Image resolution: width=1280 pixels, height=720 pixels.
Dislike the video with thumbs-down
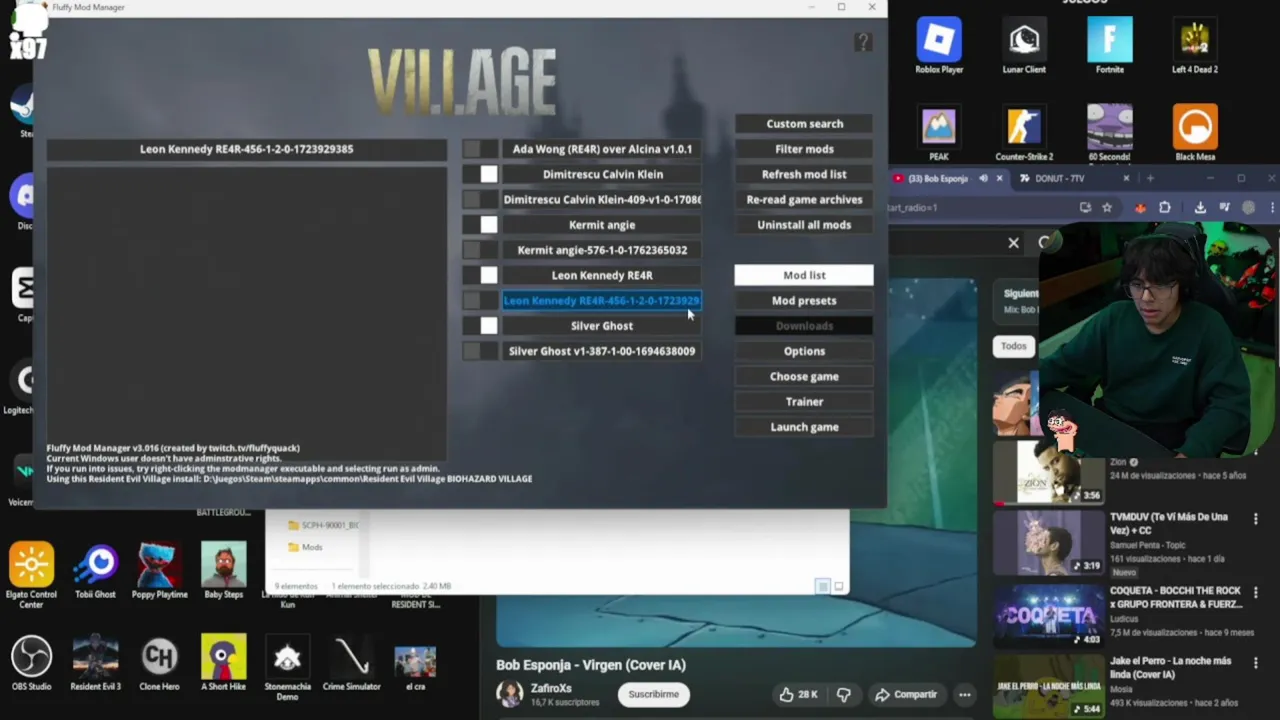pos(844,694)
